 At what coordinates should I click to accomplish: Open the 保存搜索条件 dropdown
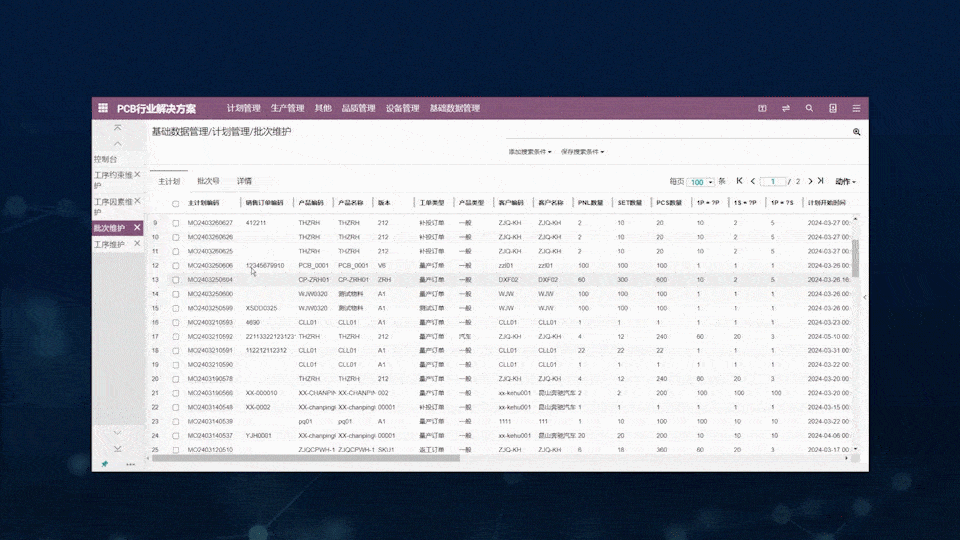click(x=582, y=152)
